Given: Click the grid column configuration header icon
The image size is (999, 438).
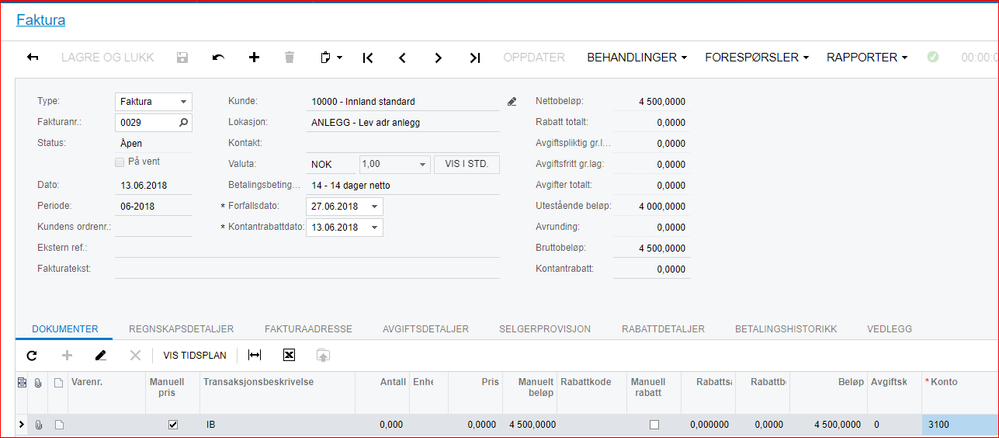Looking at the screenshot, I should 22,382.
